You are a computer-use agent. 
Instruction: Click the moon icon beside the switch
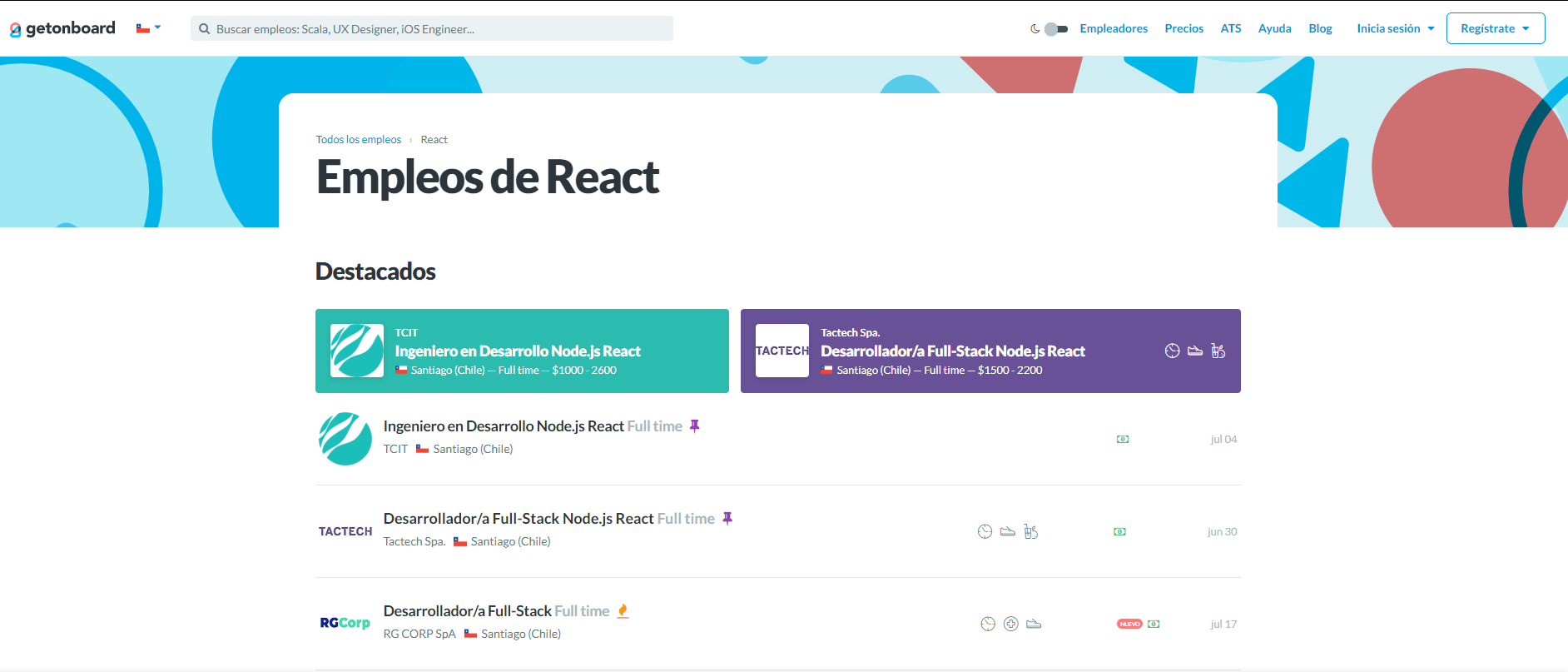pyautogui.click(x=1035, y=28)
